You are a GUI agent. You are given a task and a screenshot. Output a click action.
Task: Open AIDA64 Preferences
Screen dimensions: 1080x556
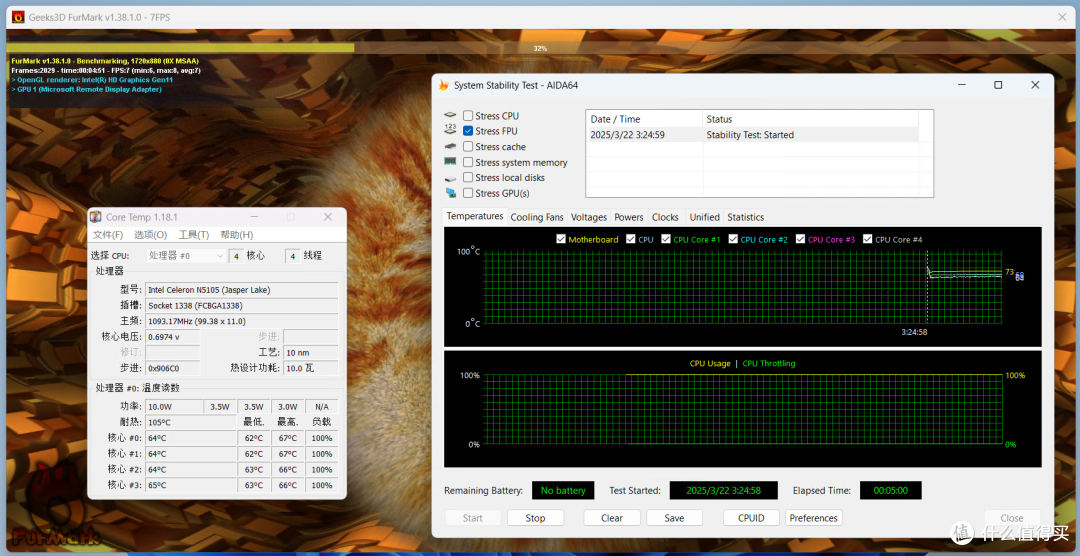813,518
